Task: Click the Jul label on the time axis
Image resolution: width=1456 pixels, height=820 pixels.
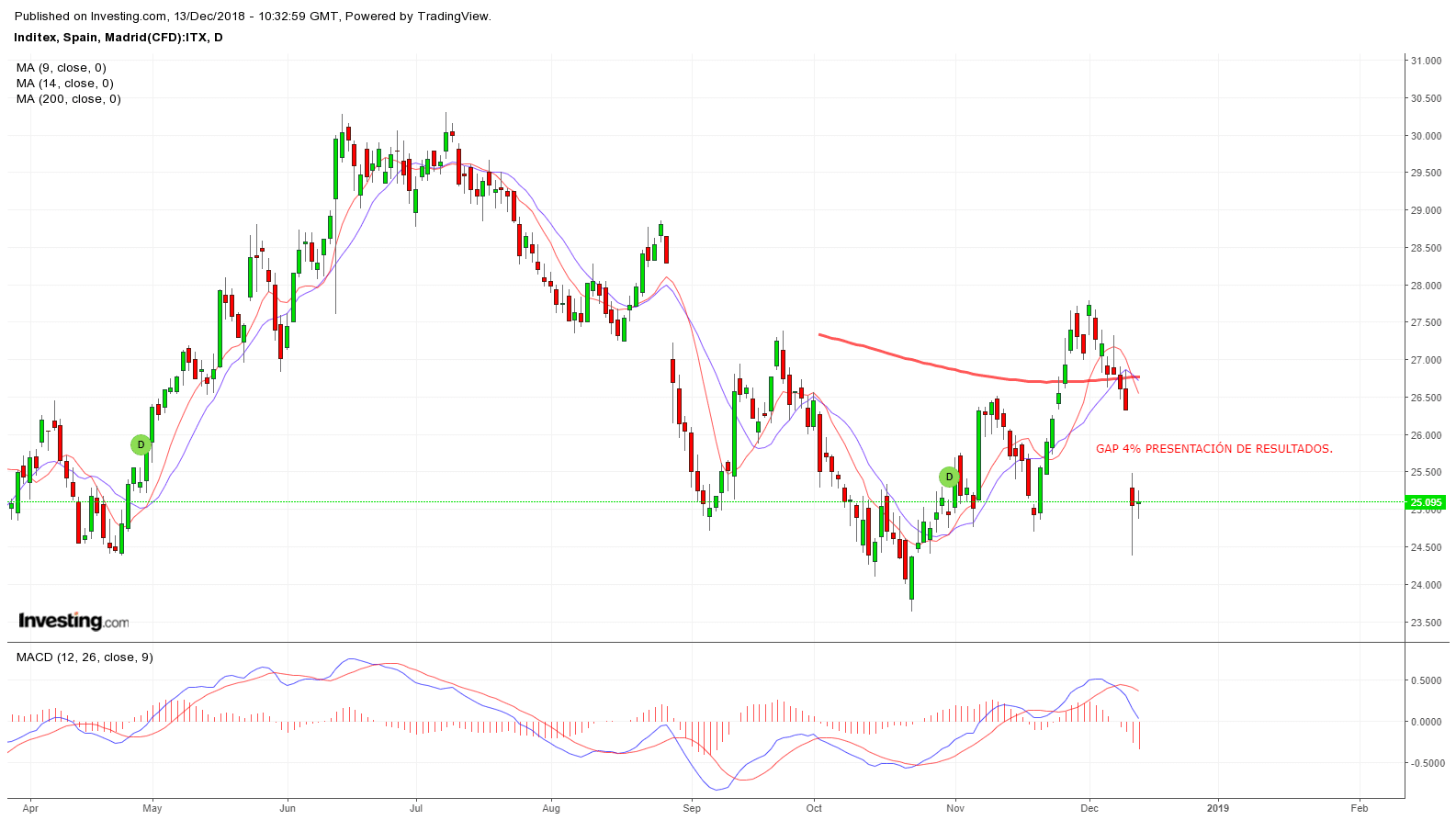Action: (416, 808)
